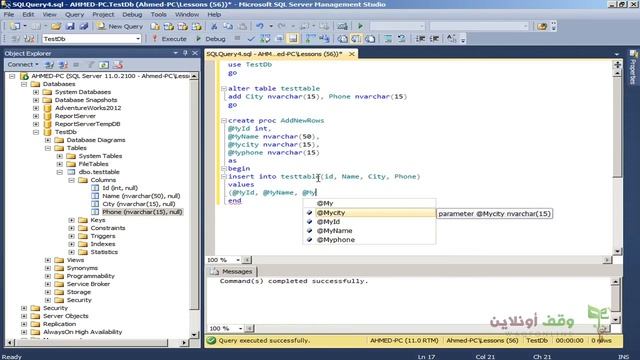Screen dimensions: 640x360
Task: Open the Connect dropdown in Object Explorer
Action: (x=23, y=64)
